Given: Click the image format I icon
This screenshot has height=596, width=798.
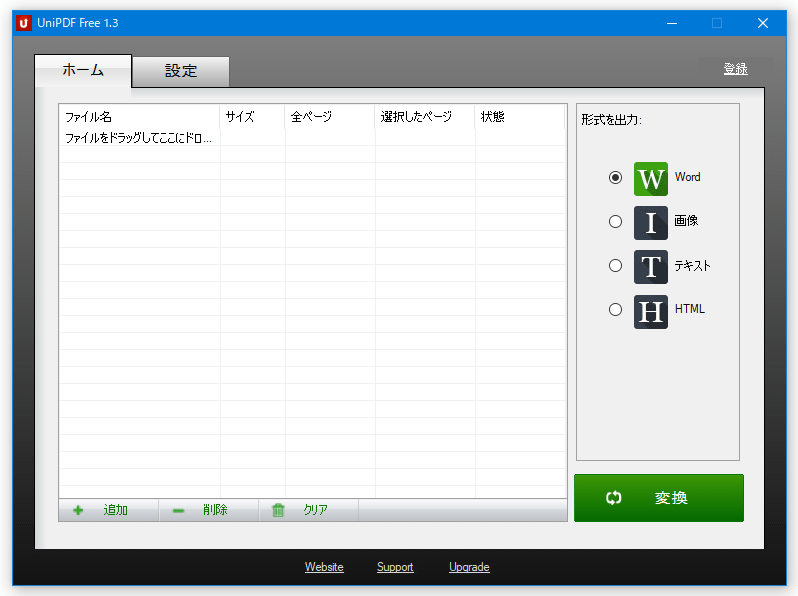Looking at the screenshot, I should (x=650, y=222).
